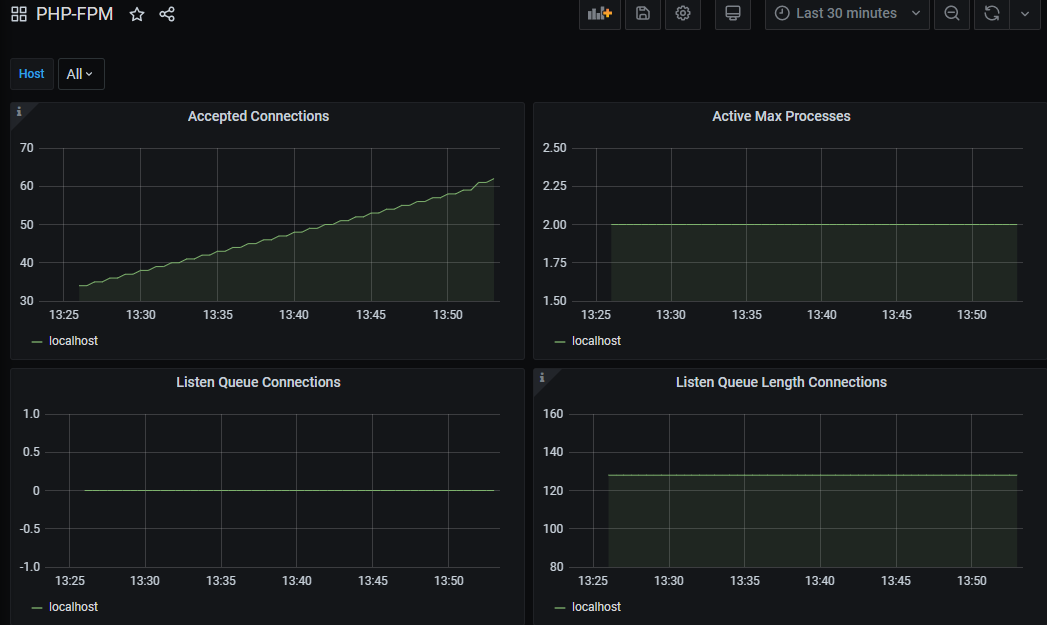Click the Listen Queue Length Connections title
The image size is (1047, 625).
click(x=781, y=382)
